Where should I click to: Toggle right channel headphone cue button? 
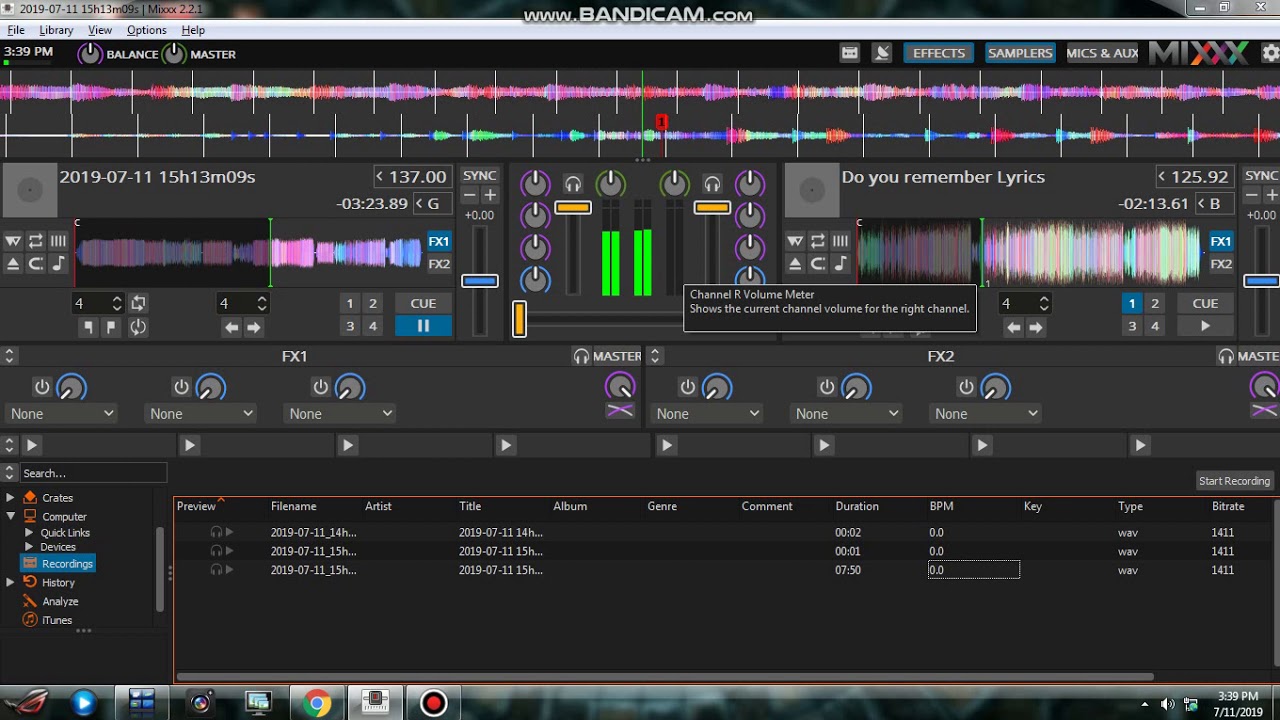click(x=712, y=184)
